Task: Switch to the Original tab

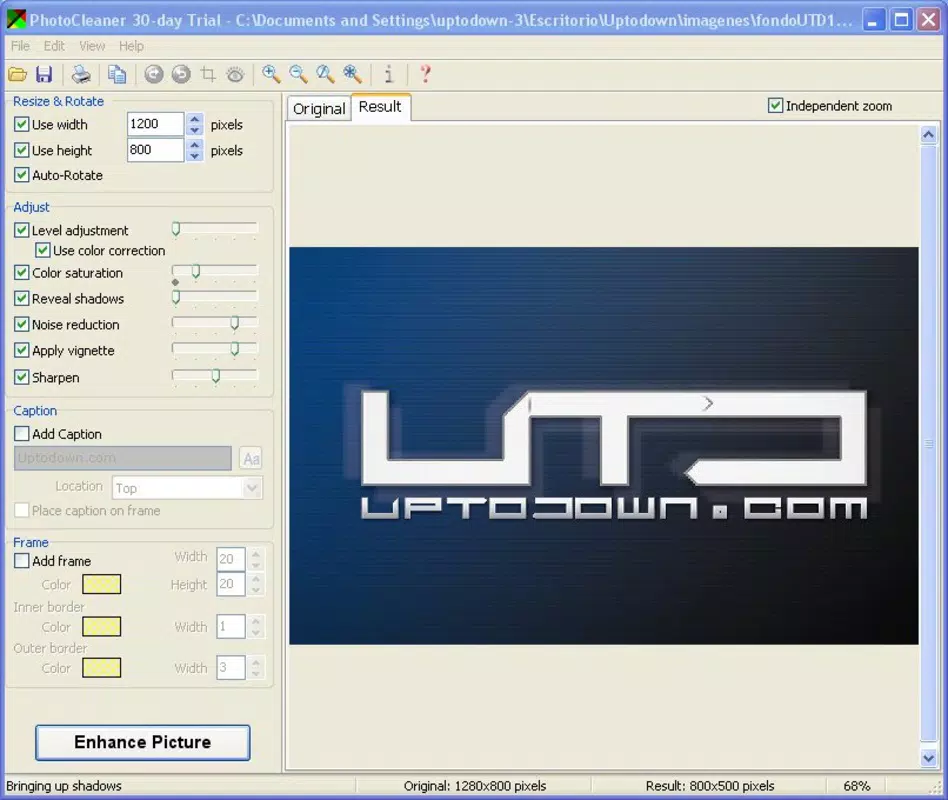Action: [319, 109]
